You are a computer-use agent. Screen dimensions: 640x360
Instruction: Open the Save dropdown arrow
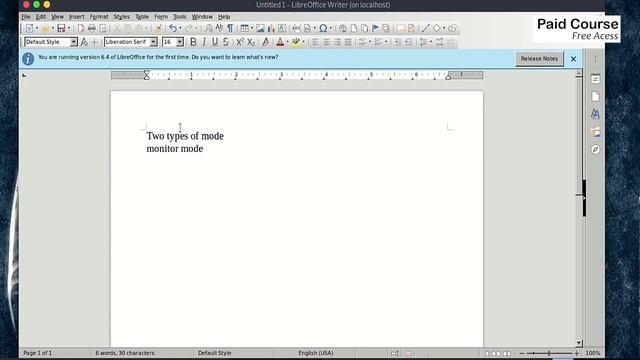point(69,28)
